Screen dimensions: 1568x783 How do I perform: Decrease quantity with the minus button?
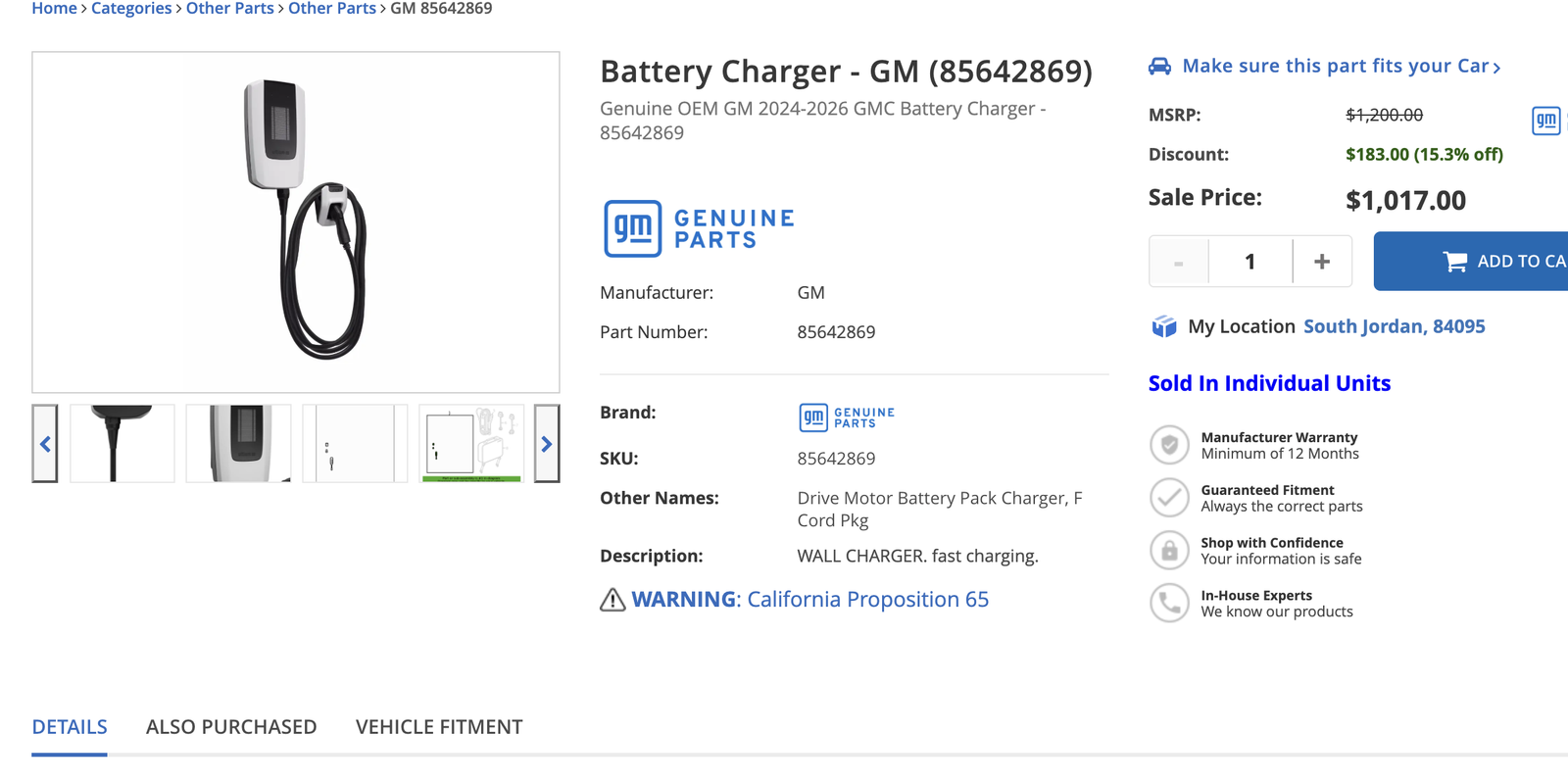coord(1179,262)
